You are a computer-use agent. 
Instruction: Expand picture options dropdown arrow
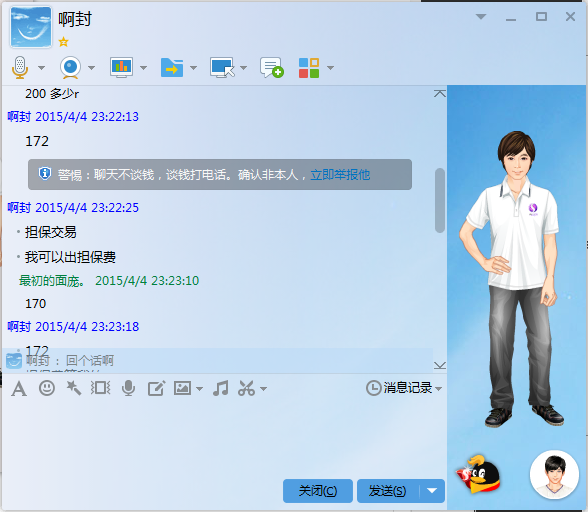(x=200, y=389)
